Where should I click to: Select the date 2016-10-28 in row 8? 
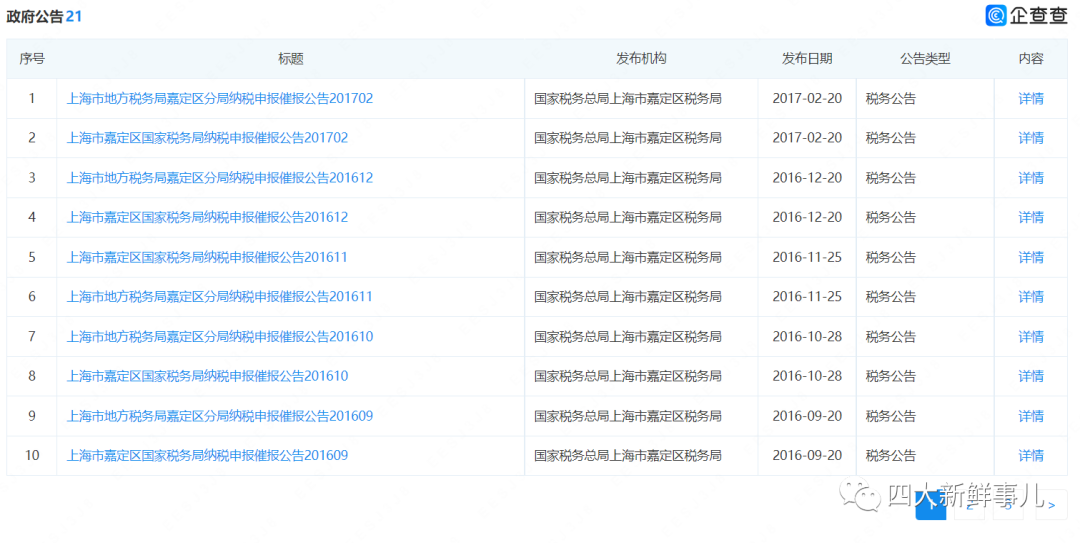tap(807, 376)
